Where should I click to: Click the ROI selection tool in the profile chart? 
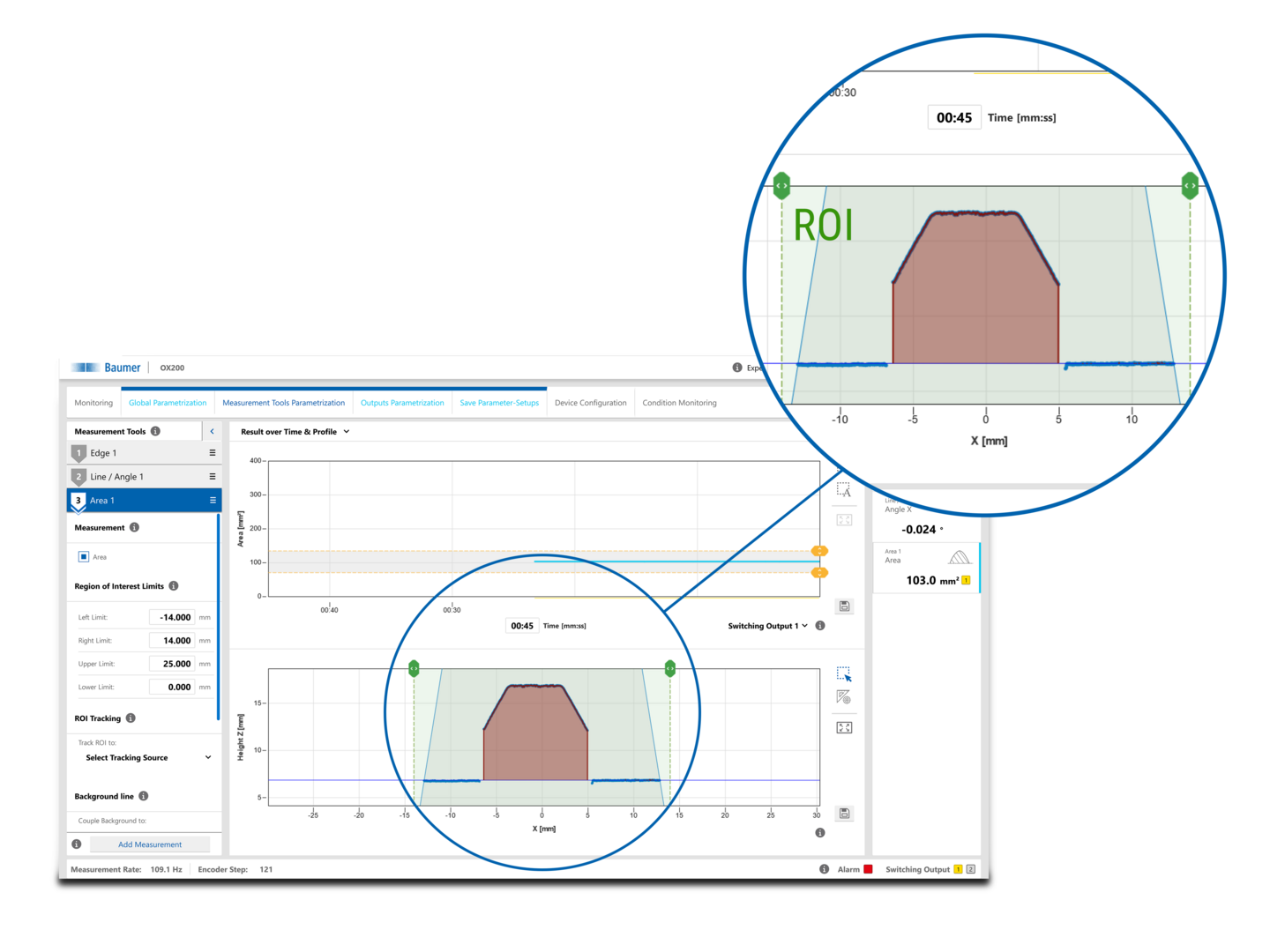[844, 674]
